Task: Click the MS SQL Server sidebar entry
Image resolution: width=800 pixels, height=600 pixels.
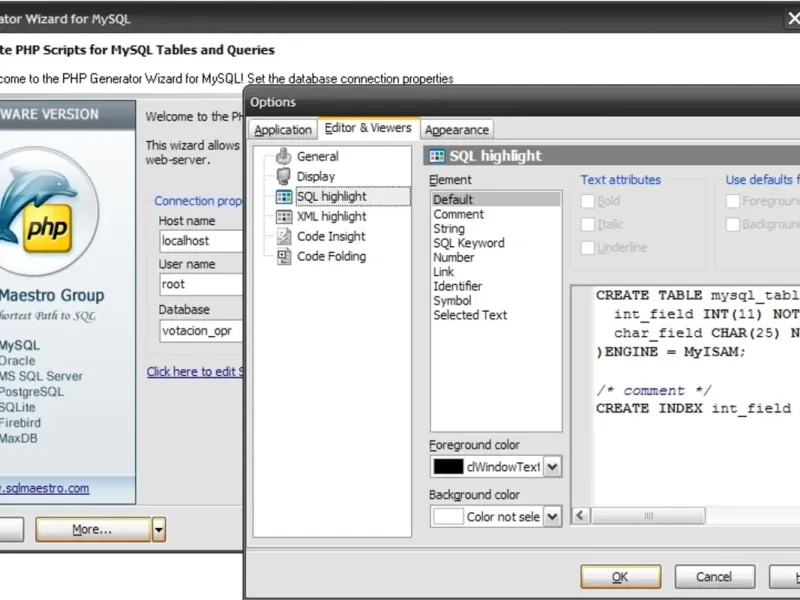Action: point(41,377)
